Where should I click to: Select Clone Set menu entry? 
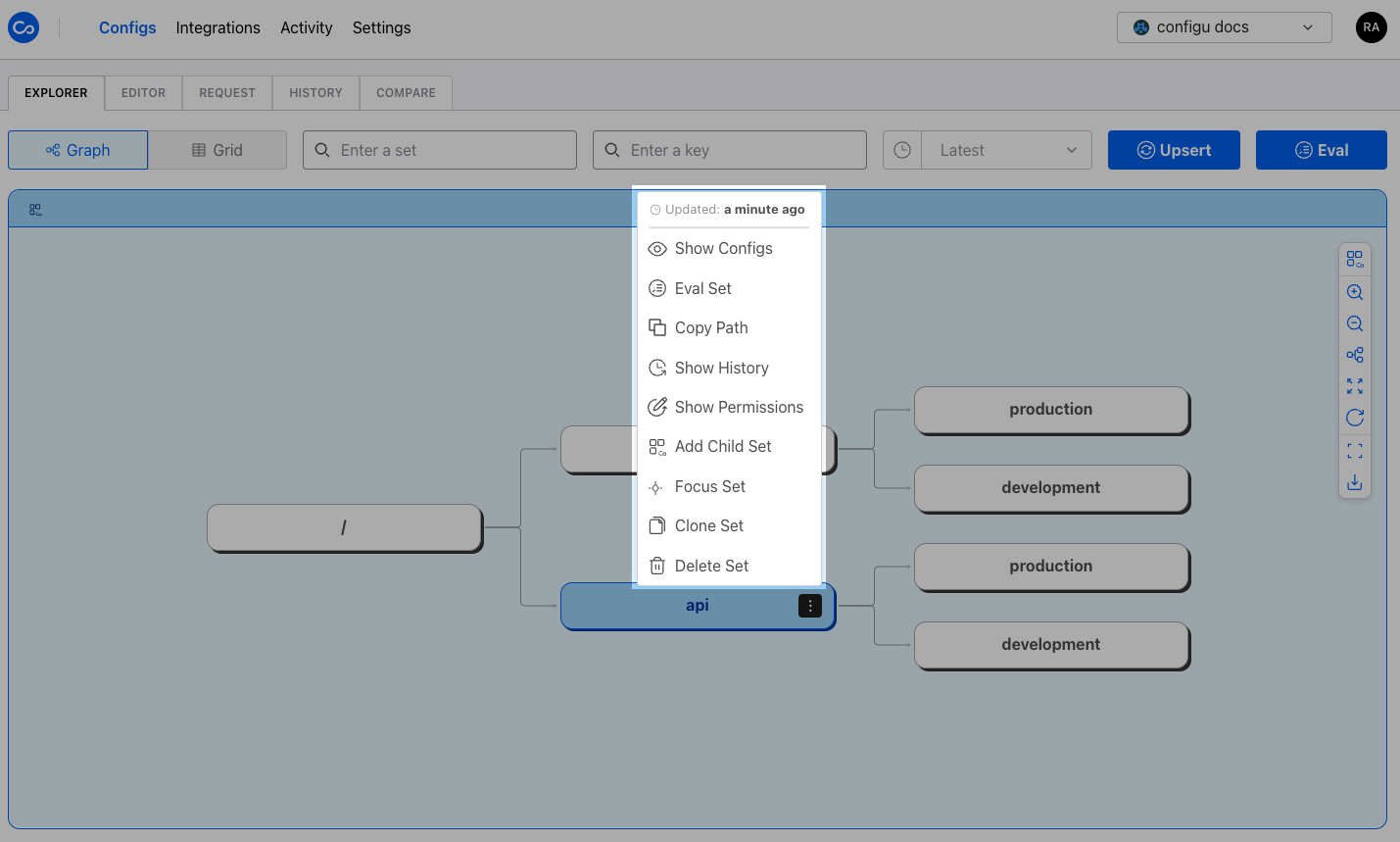[729, 526]
